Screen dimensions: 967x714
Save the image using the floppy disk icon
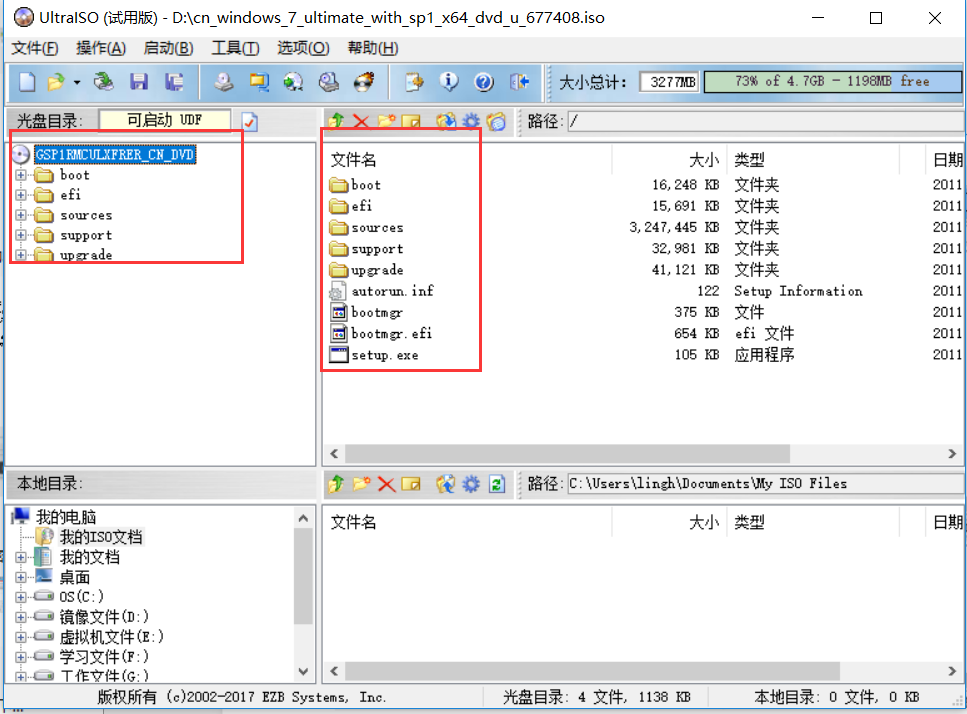(x=139, y=82)
